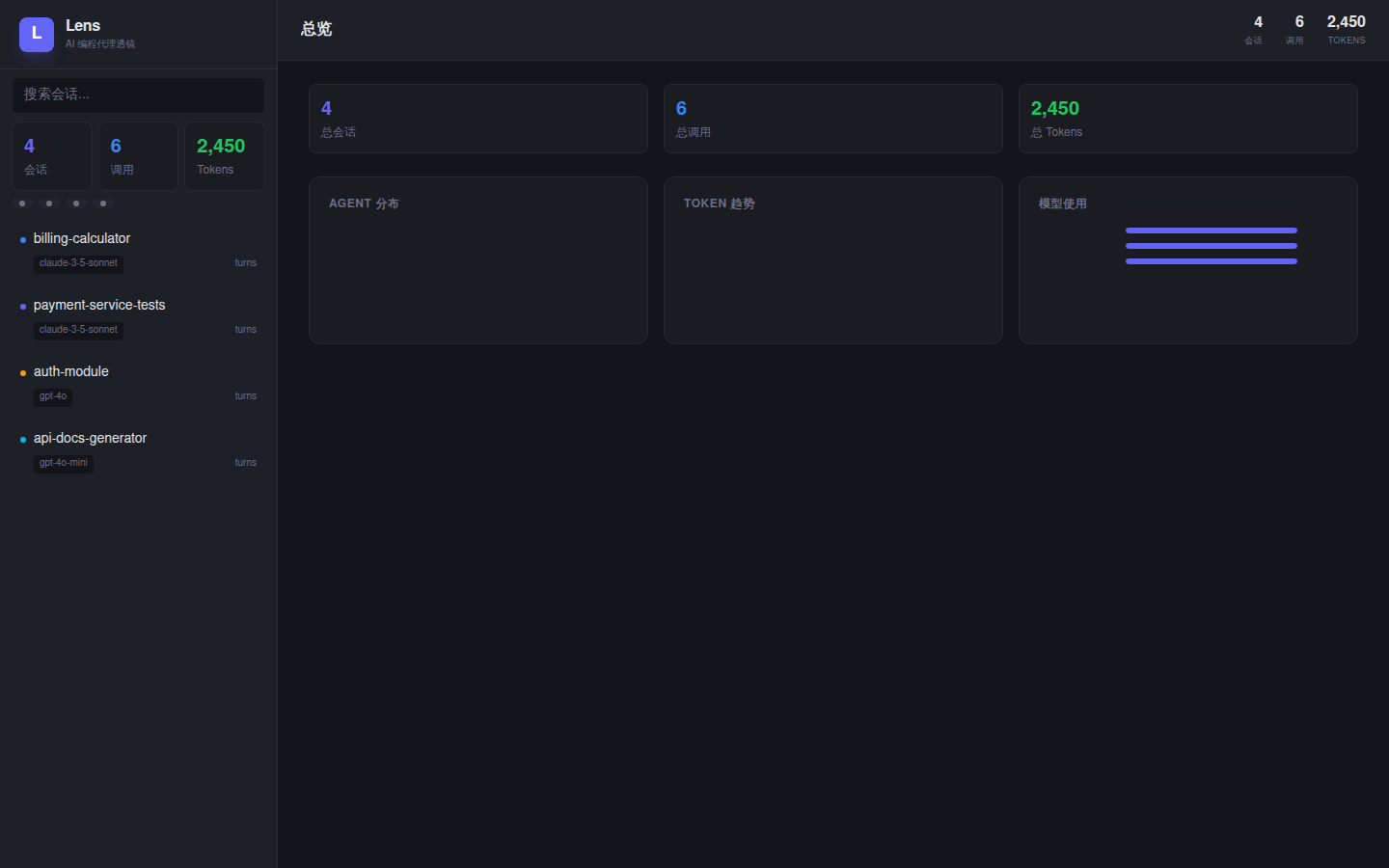Select the api-docs-generator session
This screenshot has height=868, width=1389.
click(x=138, y=450)
